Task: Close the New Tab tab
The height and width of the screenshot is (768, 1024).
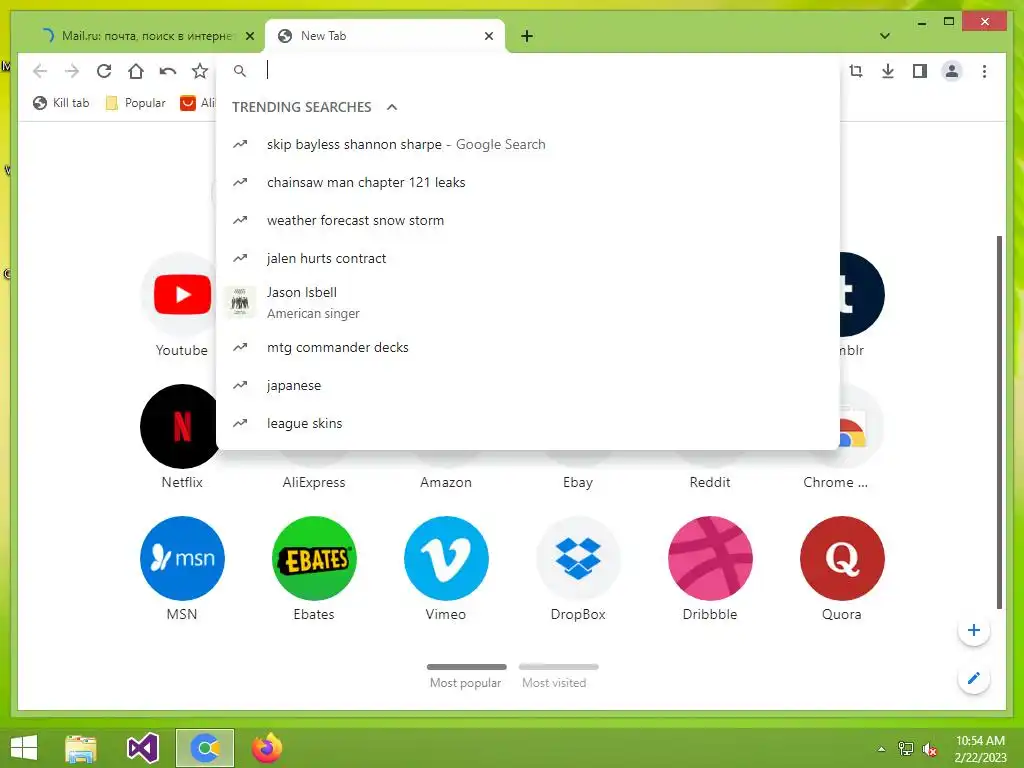Action: point(488,36)
